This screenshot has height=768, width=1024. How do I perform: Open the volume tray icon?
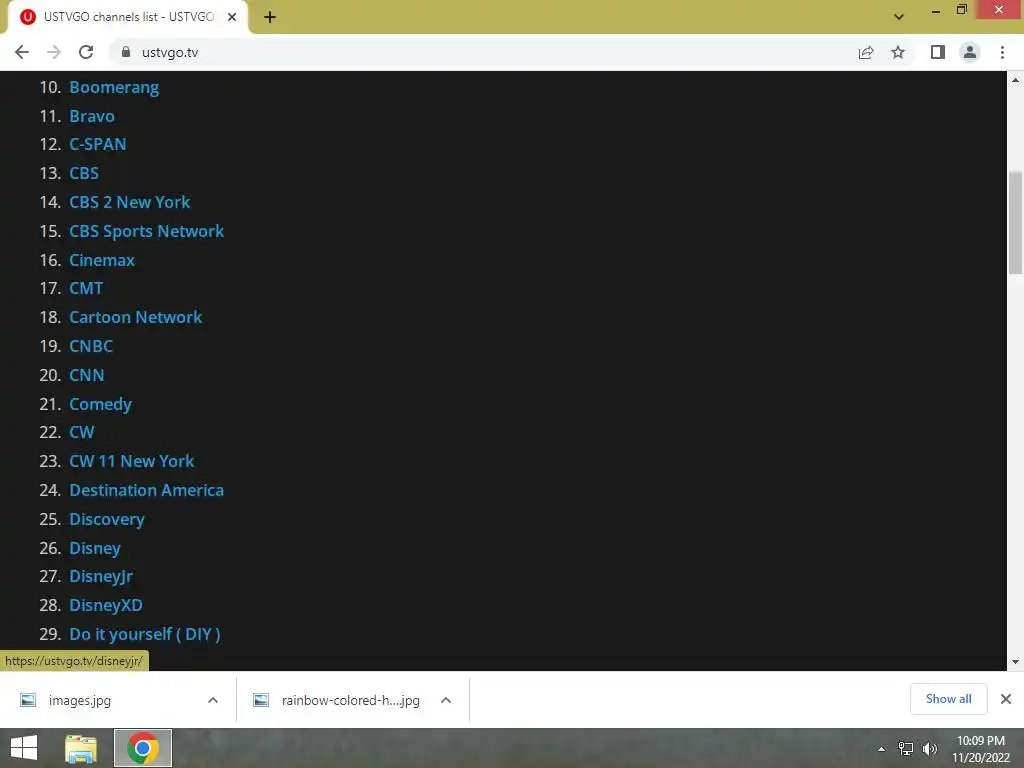point(929,748)
